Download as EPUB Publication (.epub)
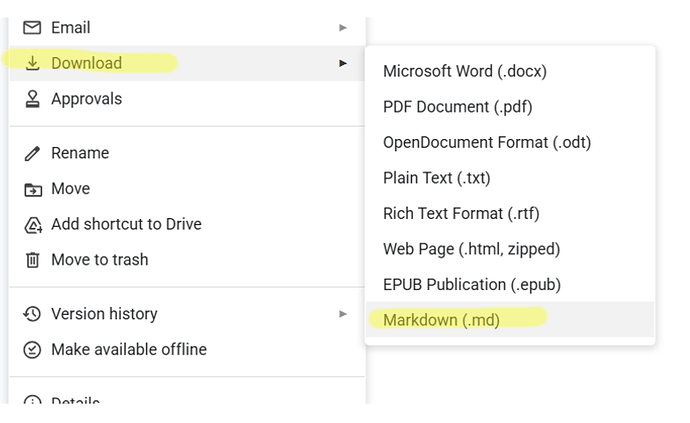The height and width of the screenshot is (423, 690). point(471,284)
